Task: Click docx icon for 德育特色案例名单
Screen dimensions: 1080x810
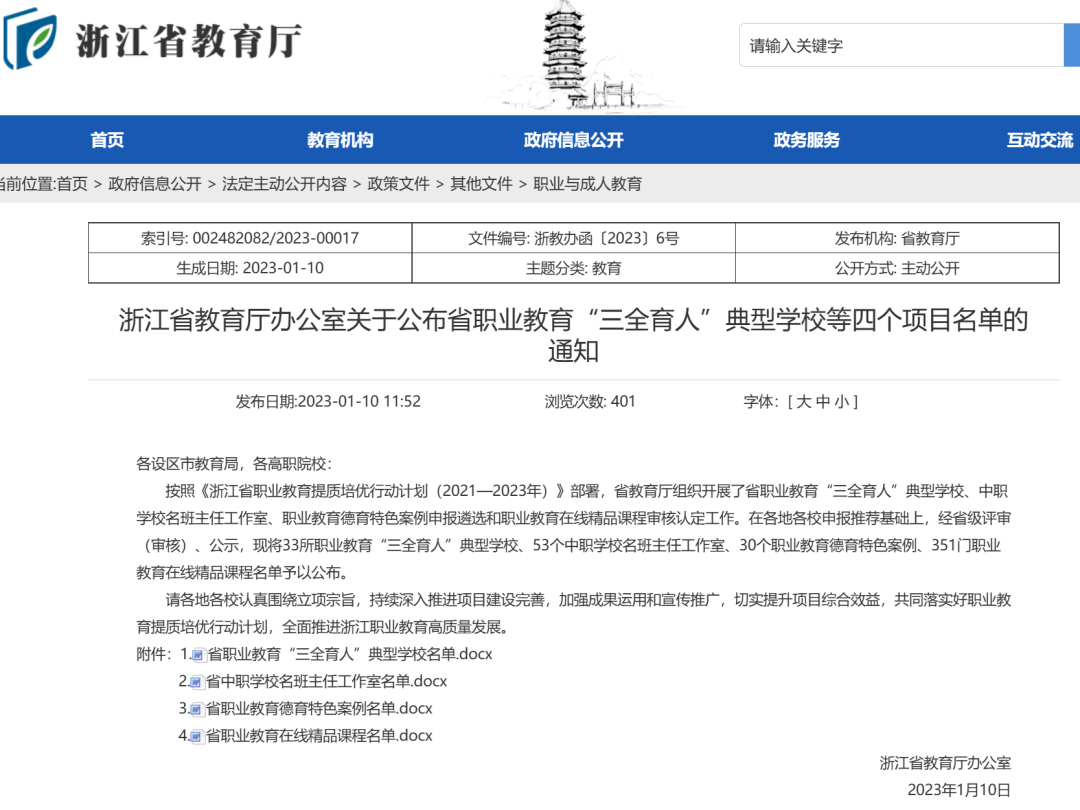Action: [x=196, y=709]
